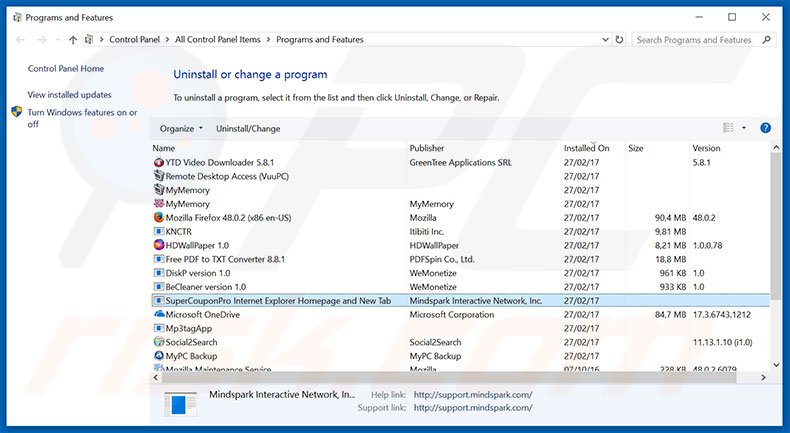The height and width of the screenshot is (433, 790).
Task: Click the 17.3.6743.1212 version cell
Action: point(721,315)
